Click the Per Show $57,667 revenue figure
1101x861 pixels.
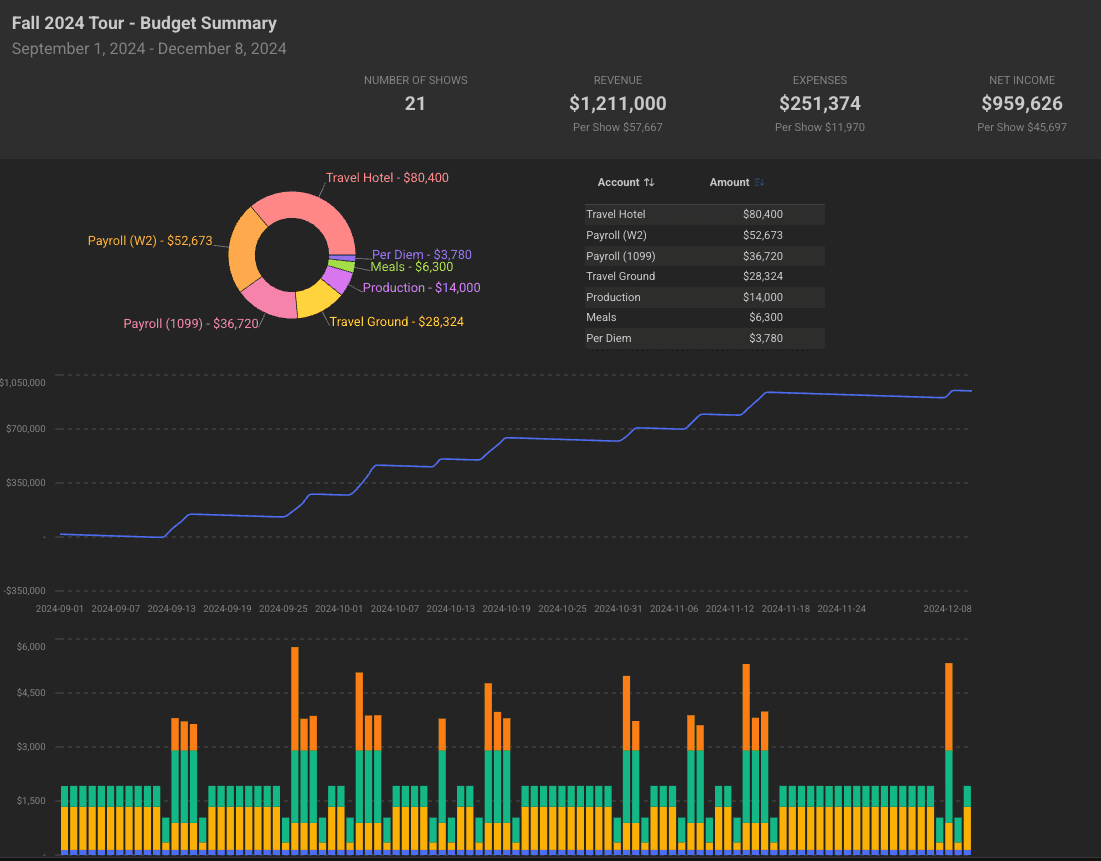point(617,127)
